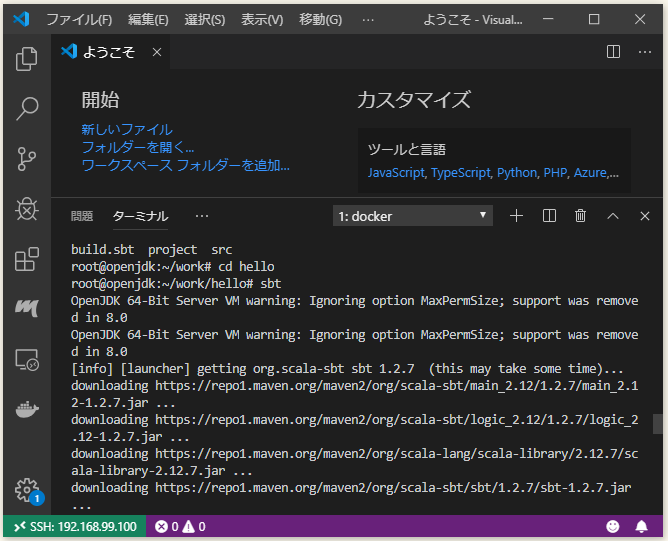Click the JavaScript link
668x541 pixels.
coord(396,173)
